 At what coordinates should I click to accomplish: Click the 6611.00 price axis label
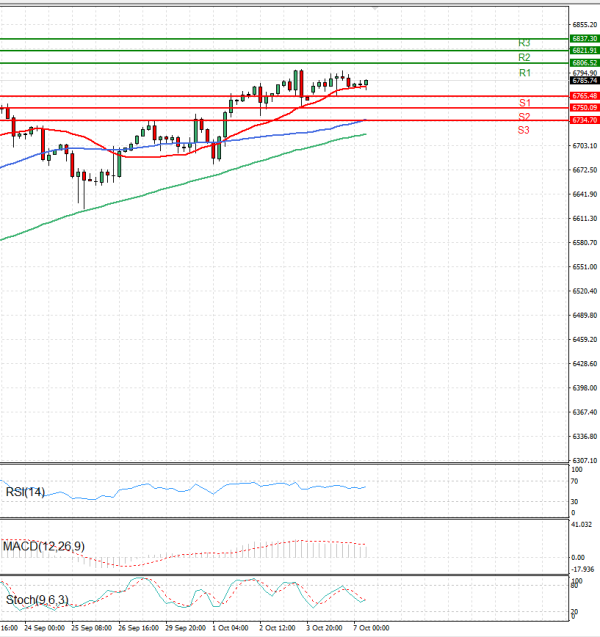point(582,218)
